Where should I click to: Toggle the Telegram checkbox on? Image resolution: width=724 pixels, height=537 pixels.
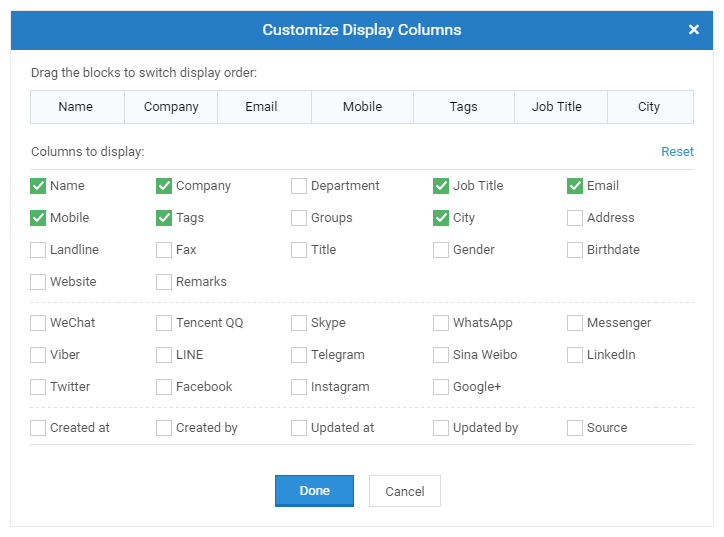(x=299, y=355)
